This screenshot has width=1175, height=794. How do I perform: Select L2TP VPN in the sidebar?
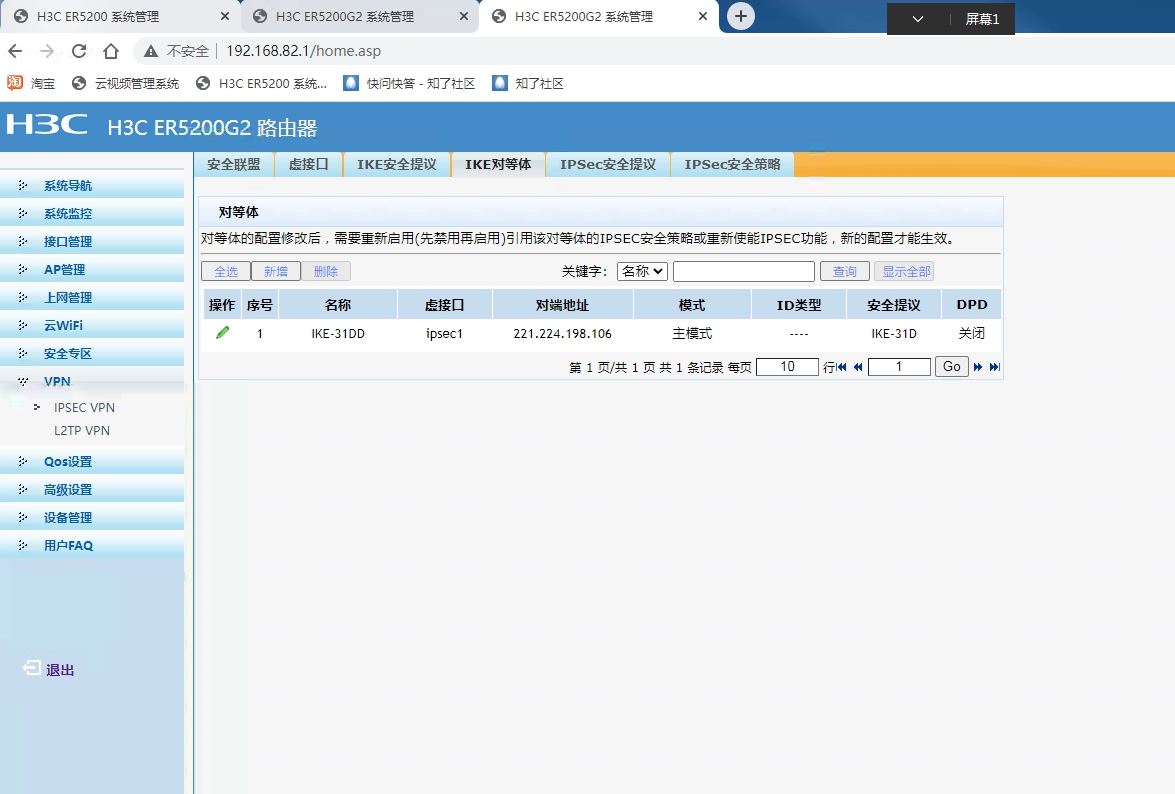click(82, 430)
